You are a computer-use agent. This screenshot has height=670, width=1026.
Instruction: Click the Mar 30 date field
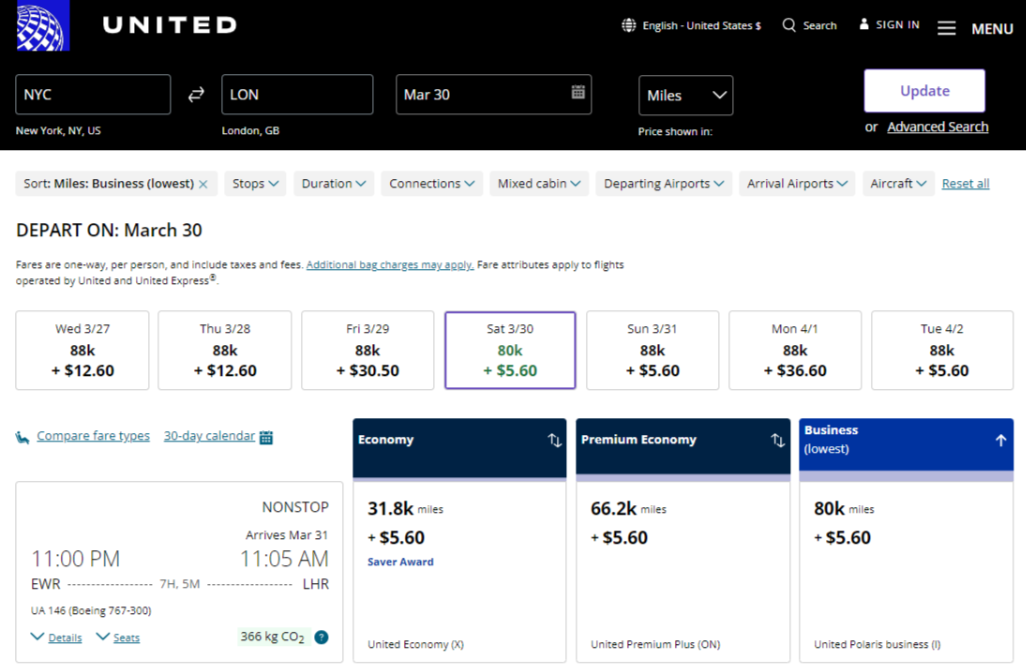[493, 94]
